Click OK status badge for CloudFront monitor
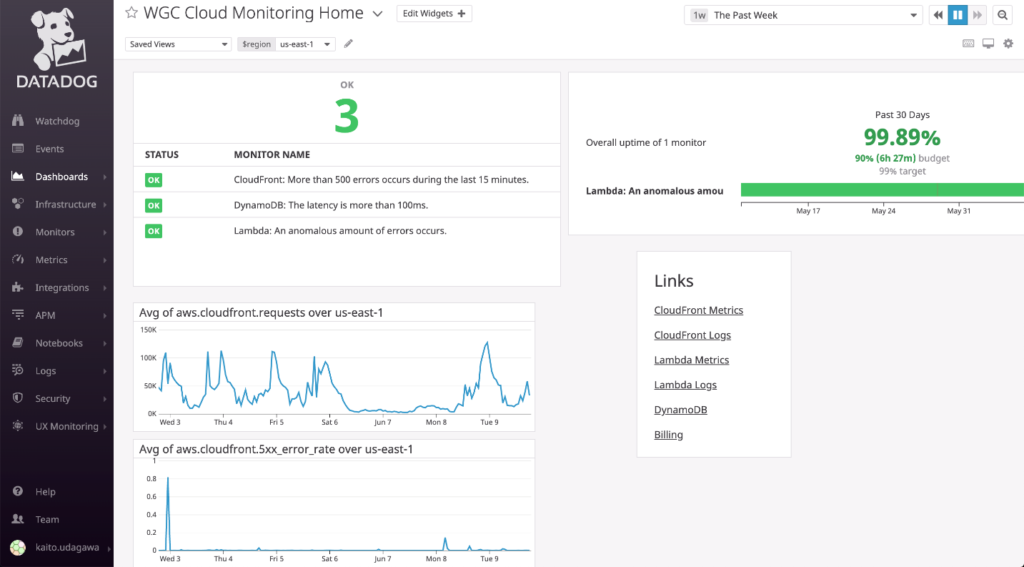The width and height of the screenshot is (1024, 567). [153, 180]
